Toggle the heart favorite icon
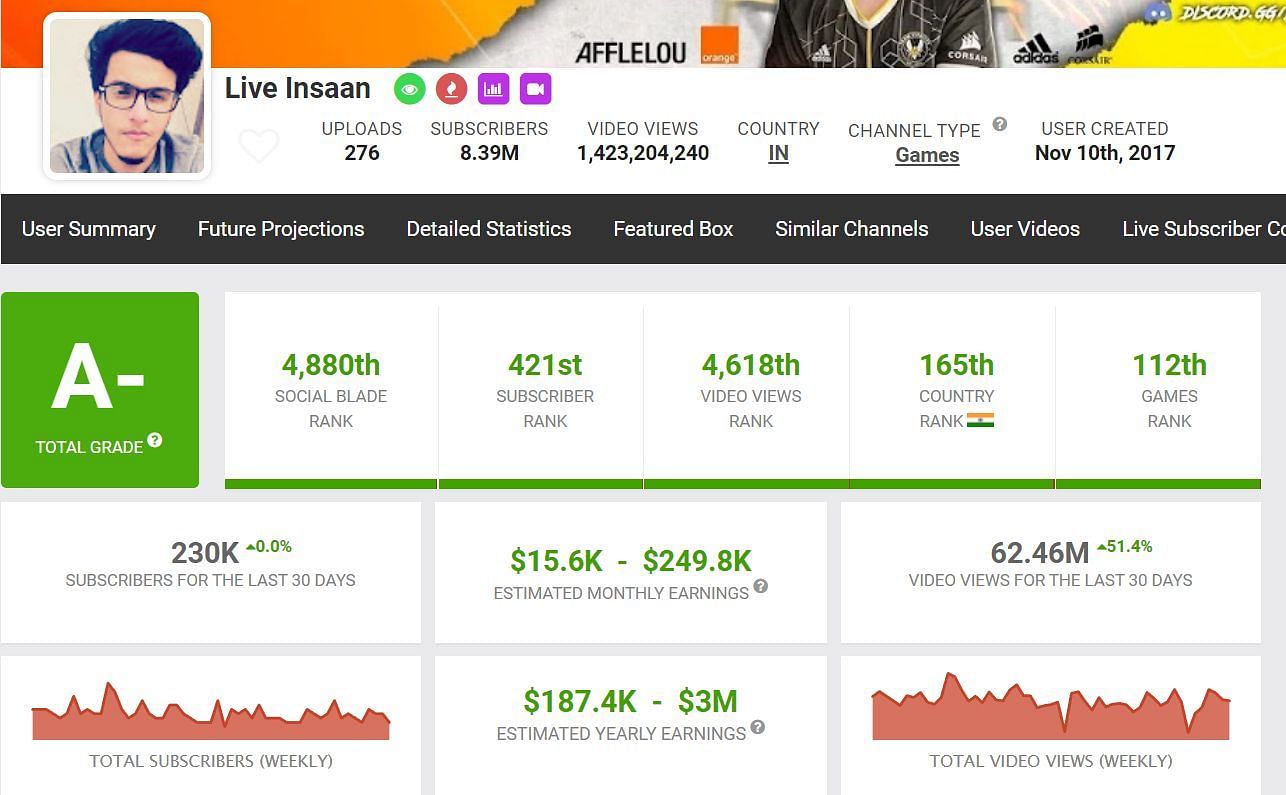 coord(259,146)
